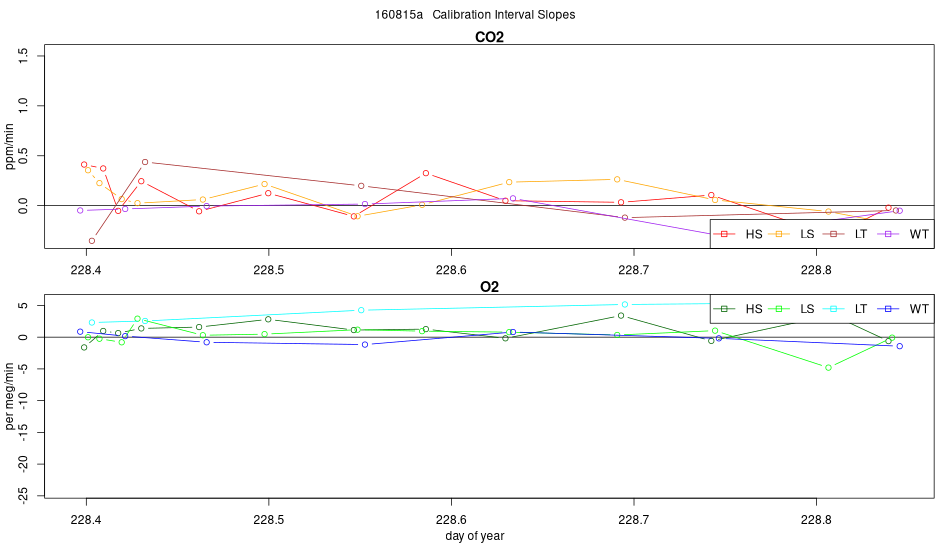The image size is (950, 550).
Task: Click the CO2 plot title
Action: [x=490, y=38]
